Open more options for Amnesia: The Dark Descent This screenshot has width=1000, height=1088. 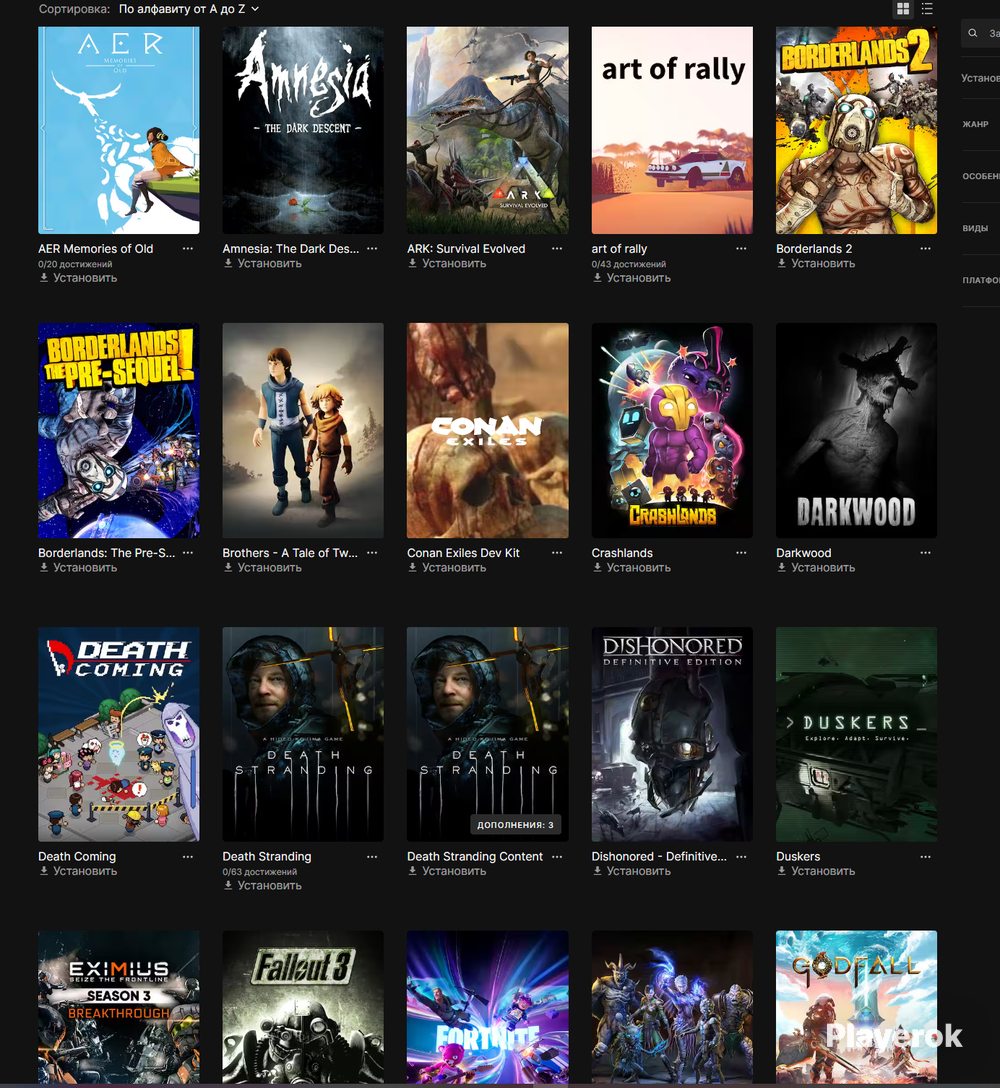click(372, 248)
